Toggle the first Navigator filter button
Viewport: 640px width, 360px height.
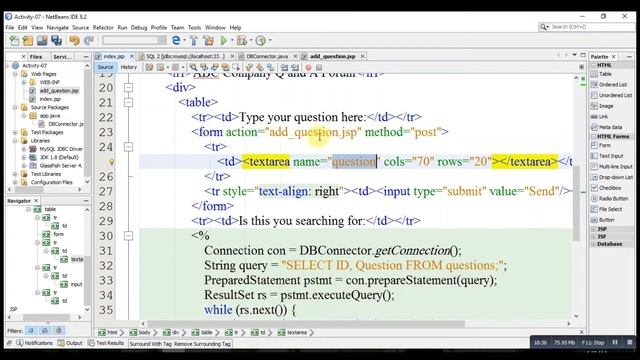(31, 331)
